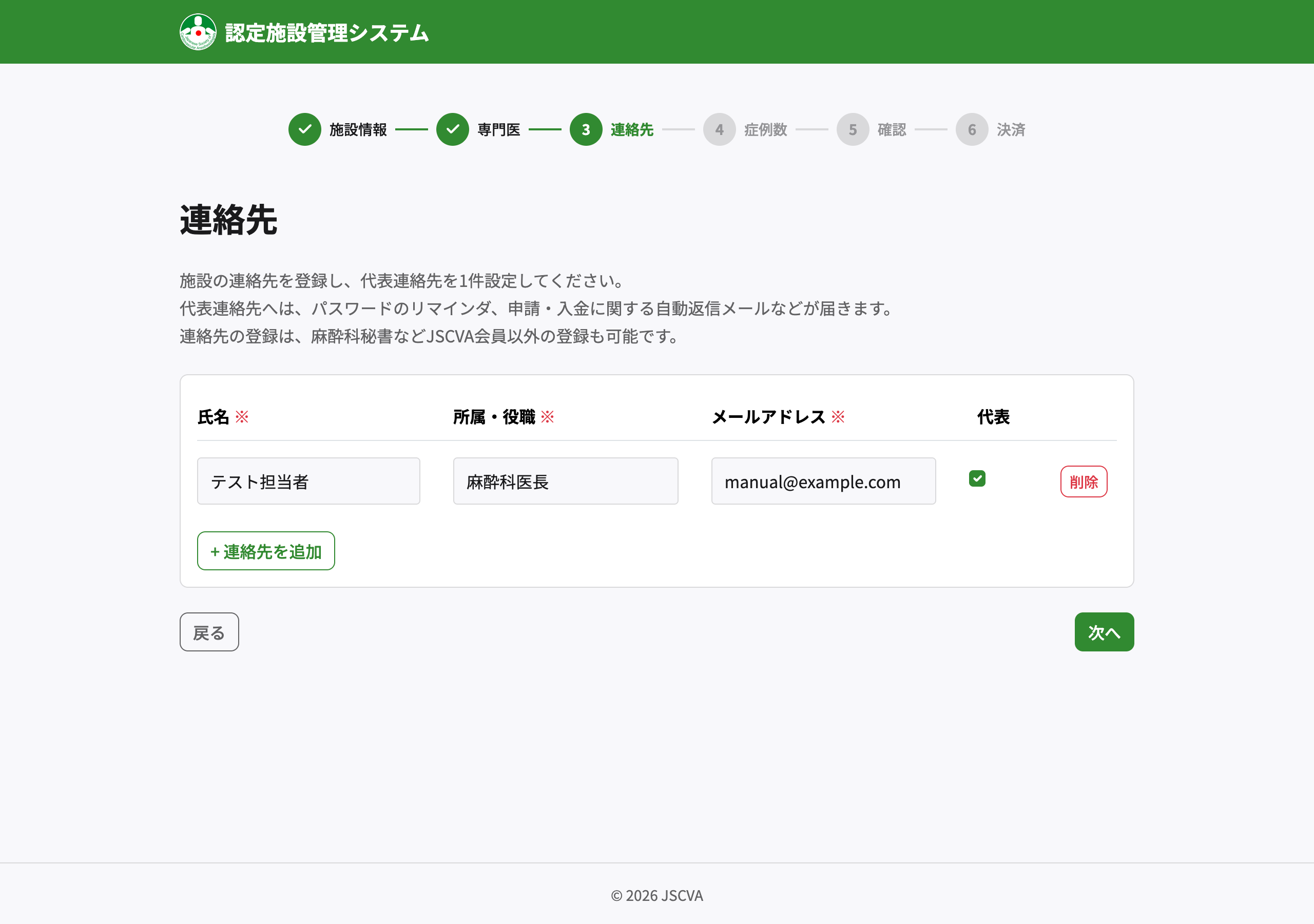The width and height of the screenshot is (1314, 924).
Task: Click the 次へ button to proceed
Action: pyautogui.click(x=1104, y=632)
